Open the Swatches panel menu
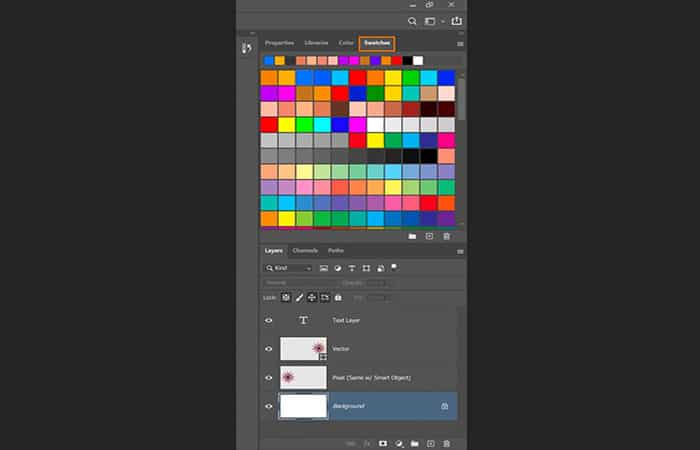This screenshot has width=700, height=450. pyautogui.click(x=460, y=44)
